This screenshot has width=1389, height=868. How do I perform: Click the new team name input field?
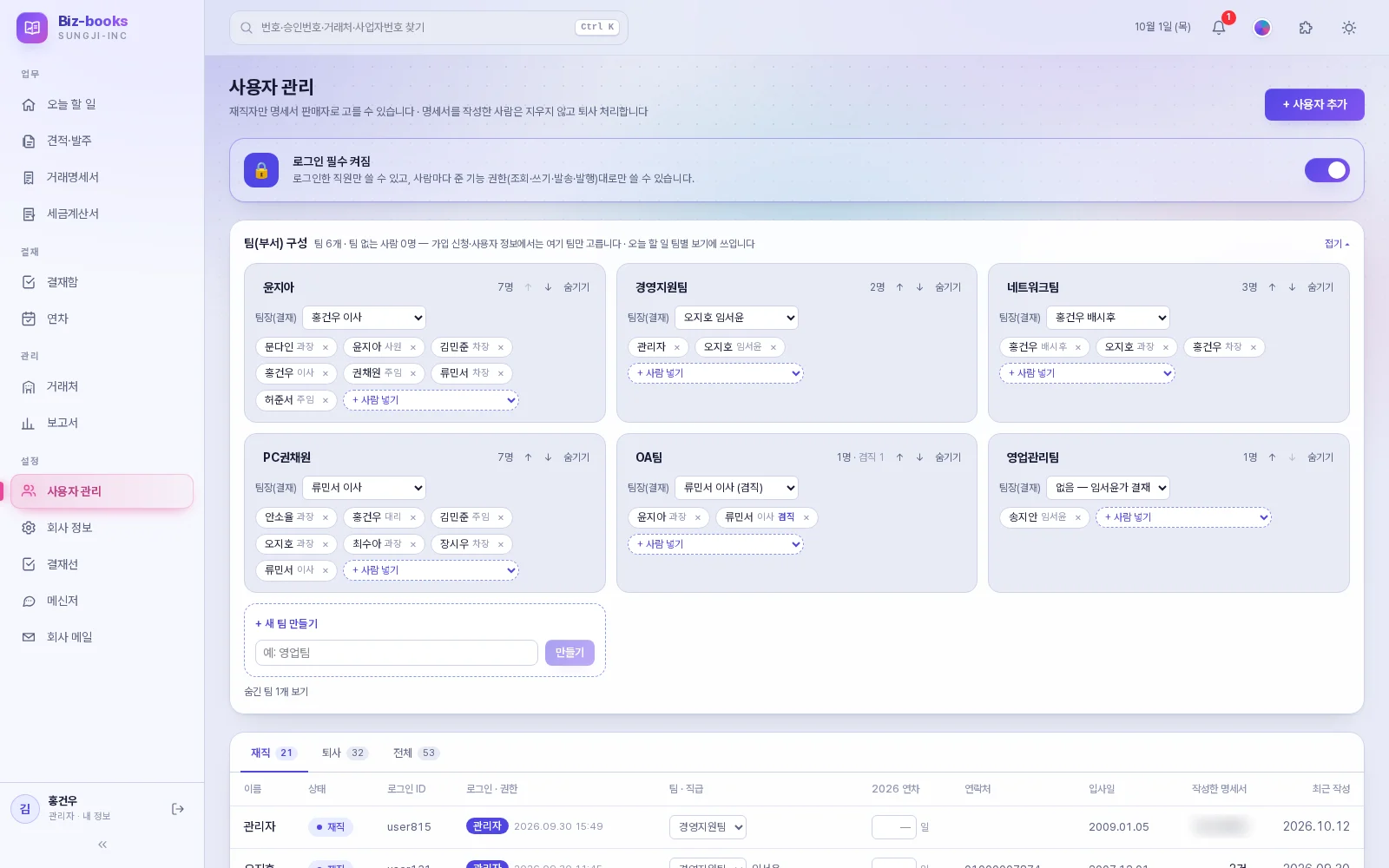click(x=397, y=653)
